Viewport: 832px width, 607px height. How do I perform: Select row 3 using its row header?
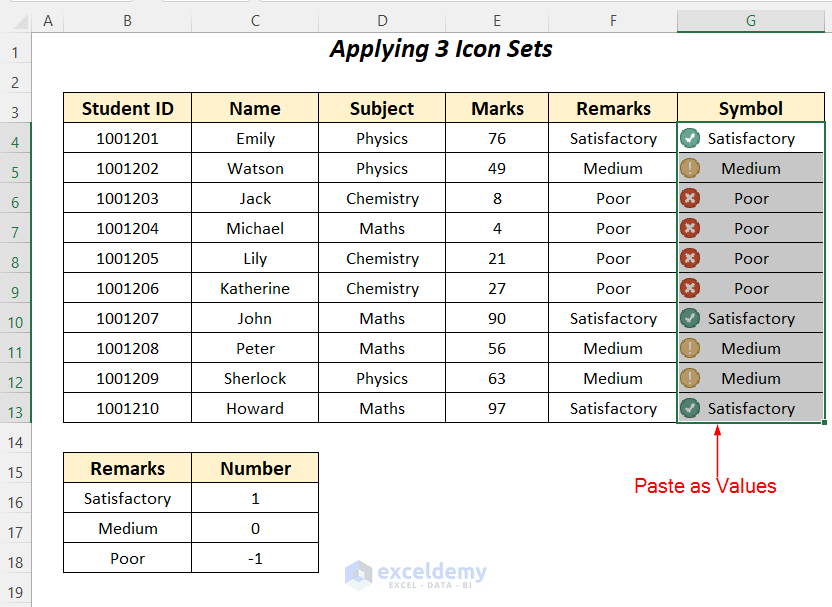point(15,109)
